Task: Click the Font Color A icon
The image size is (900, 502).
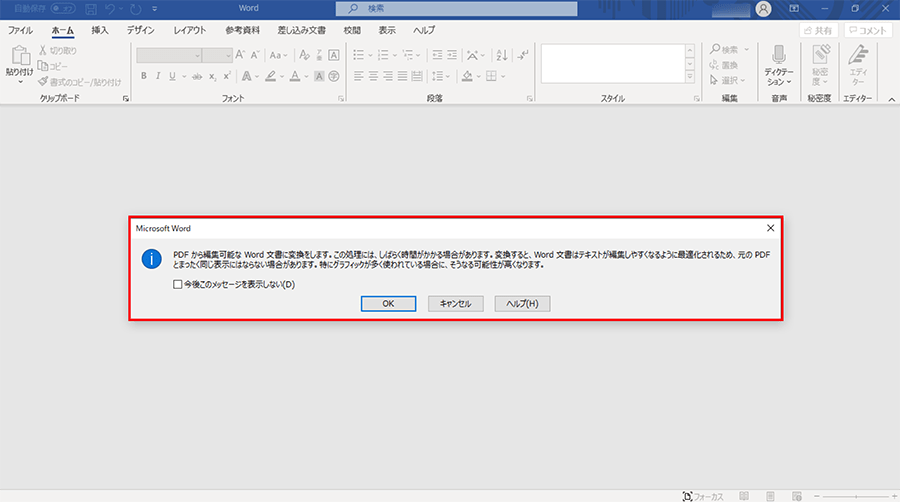Action: coord(295,76)
